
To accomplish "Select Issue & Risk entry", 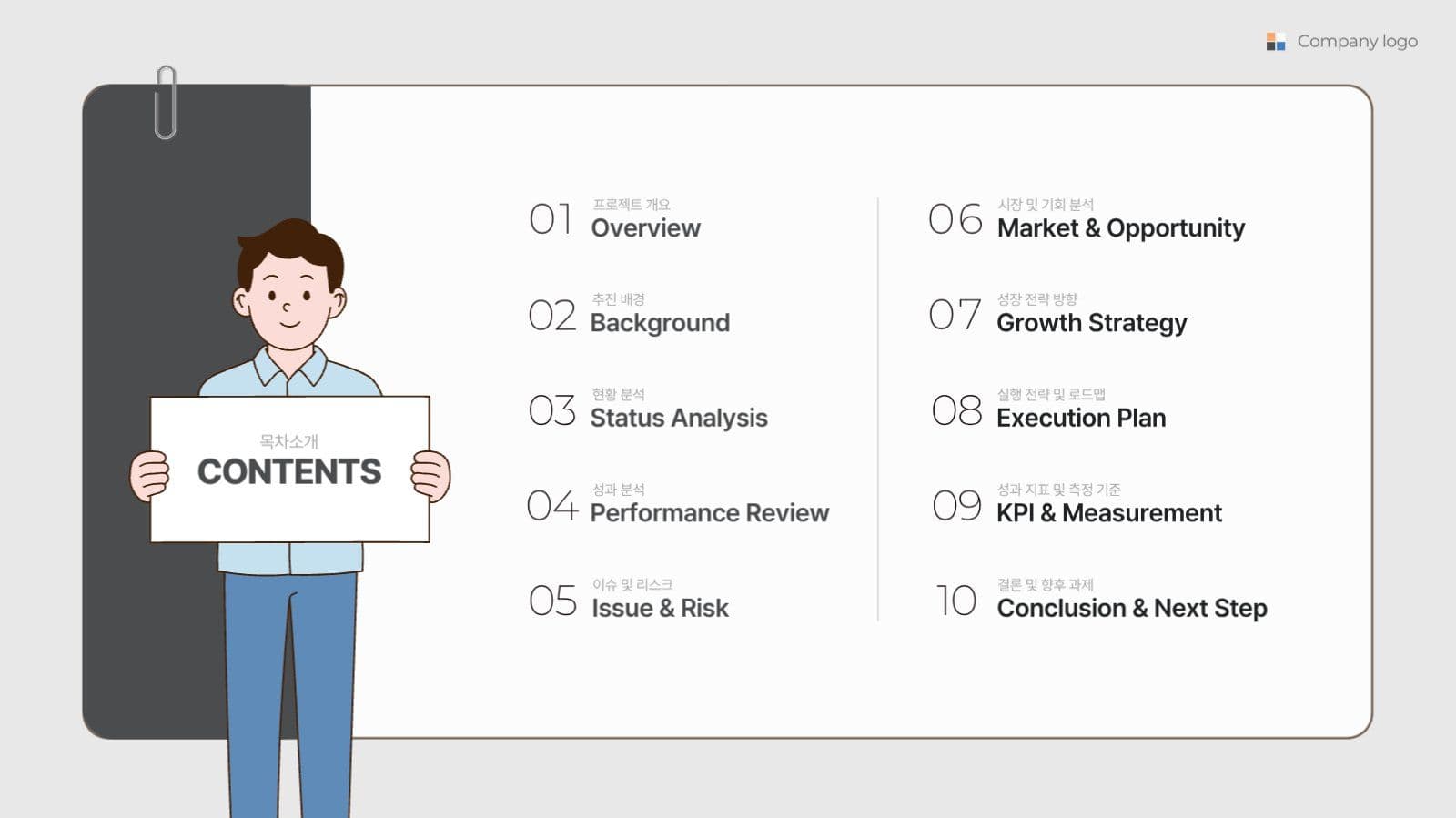I will click(660, 608).
